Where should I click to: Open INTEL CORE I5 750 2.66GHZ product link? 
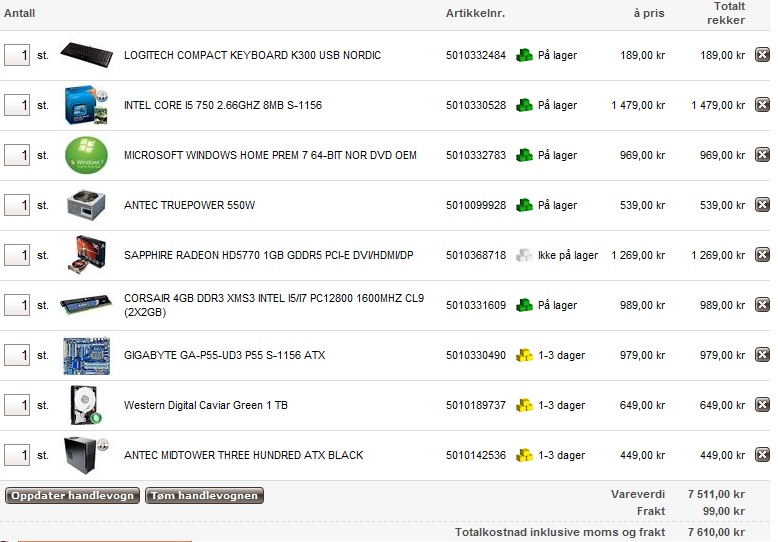click(223, 105)
